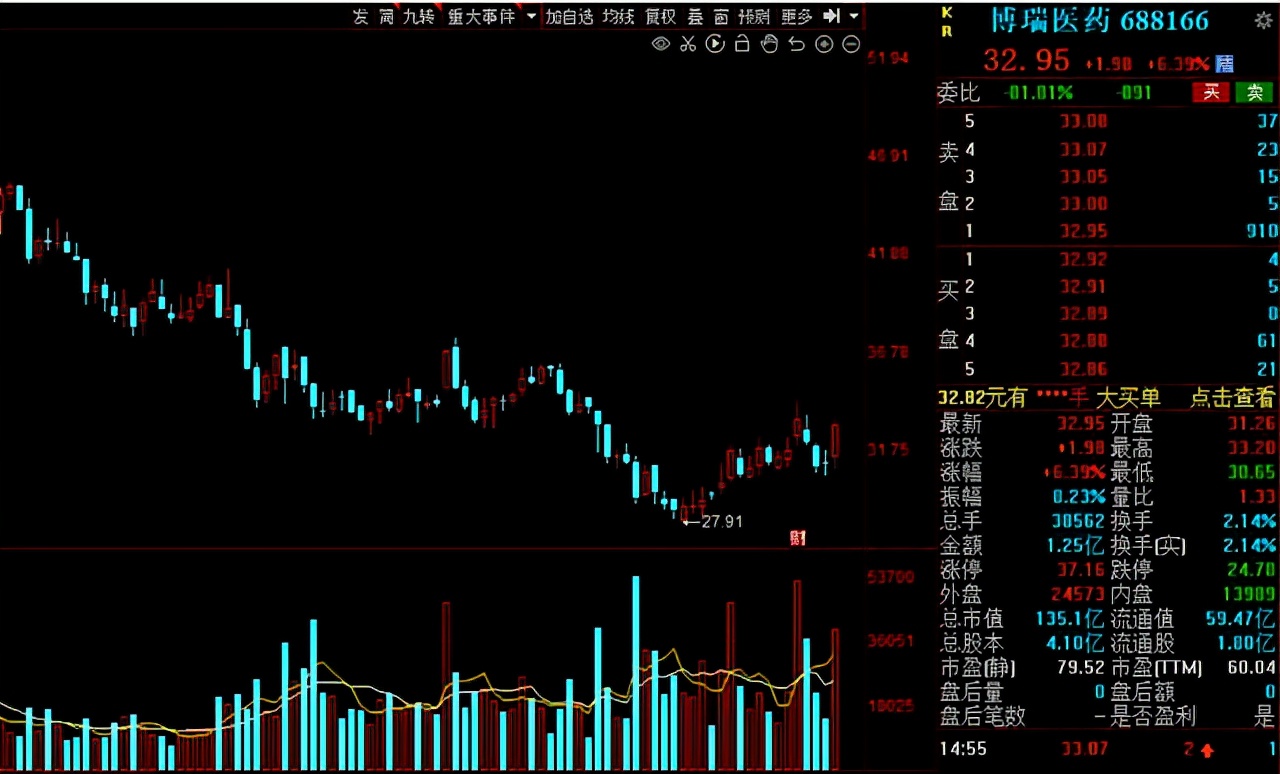
Task: Select the scissors tool icon
Action: (x=687, y=44)
